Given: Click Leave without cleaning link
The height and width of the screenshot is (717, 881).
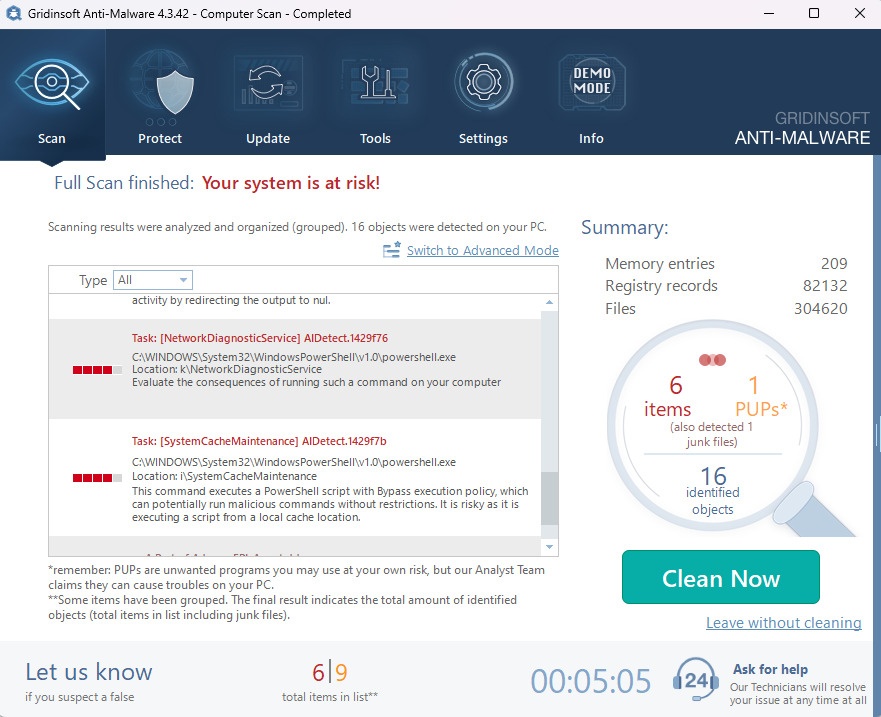Looking at the screenshot, I should point(784,623).
